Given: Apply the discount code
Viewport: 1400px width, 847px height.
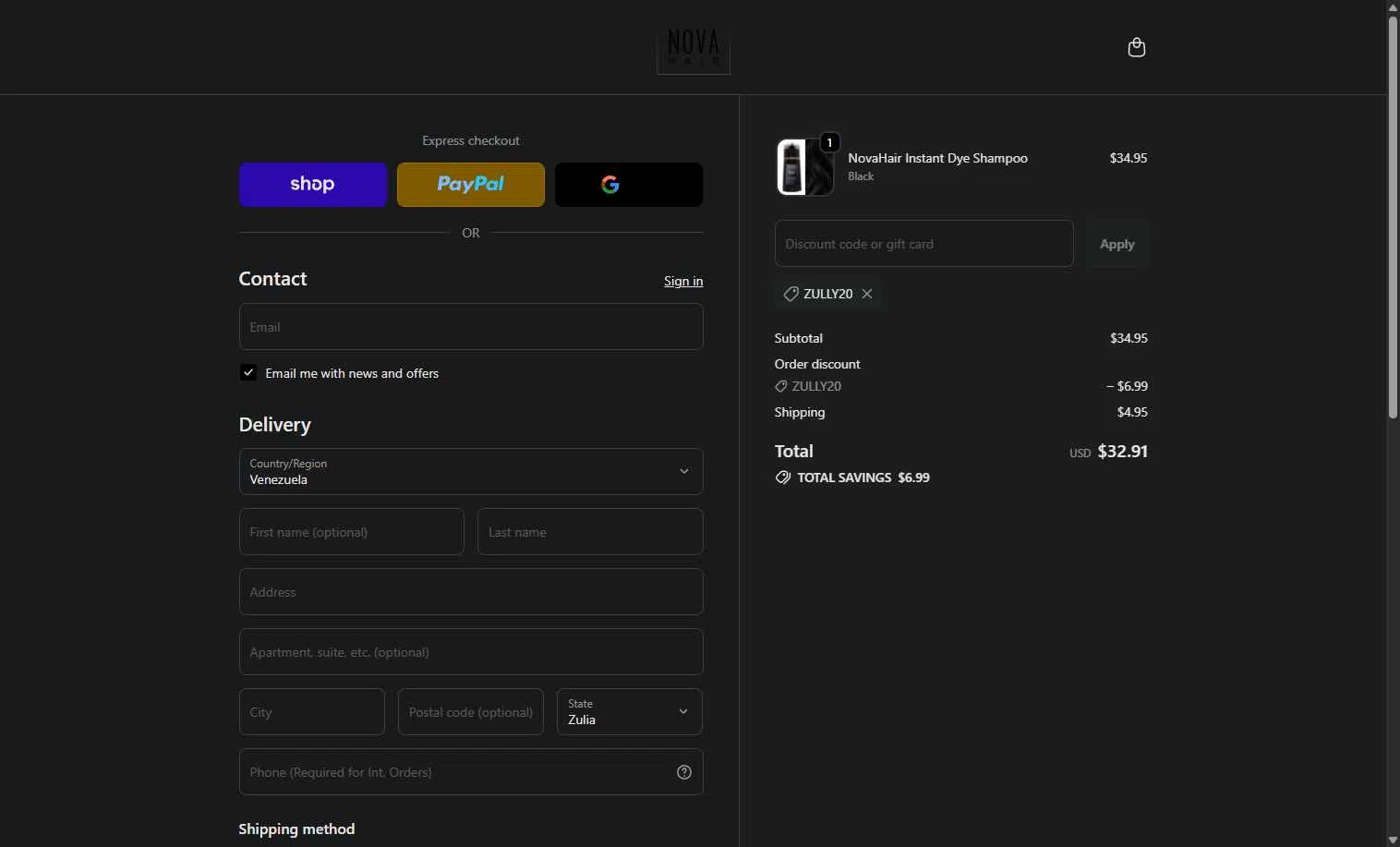Looking at the screenshot, I should click(x=1117, y=244).
